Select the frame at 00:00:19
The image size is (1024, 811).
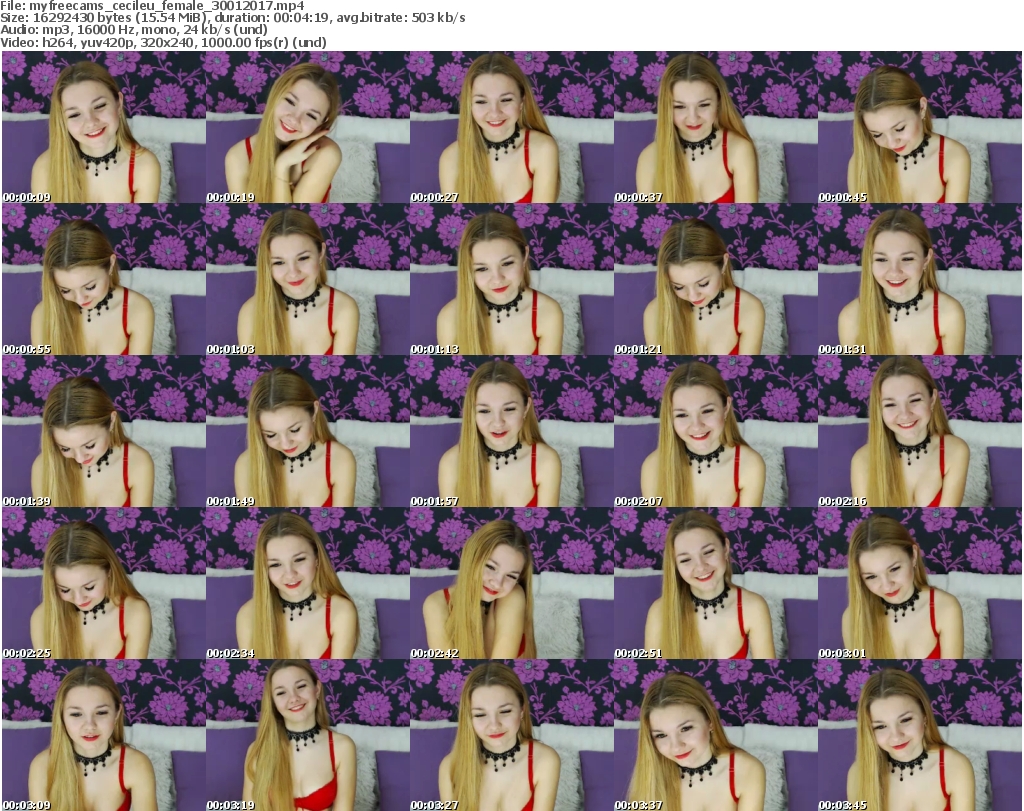(x=306, y=128)
